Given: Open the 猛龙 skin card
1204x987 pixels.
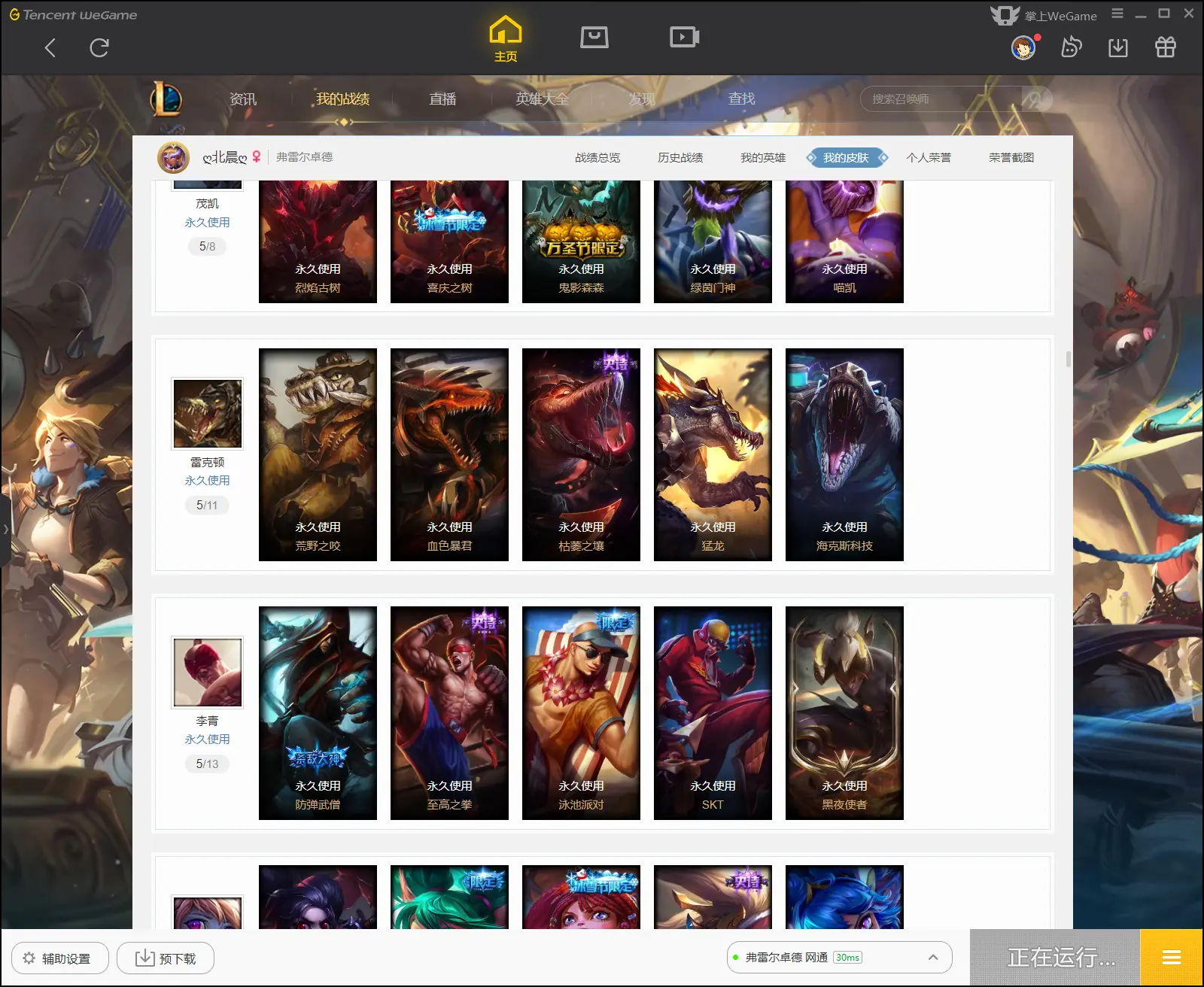Looking at the screenshot, I should point(713,454).
